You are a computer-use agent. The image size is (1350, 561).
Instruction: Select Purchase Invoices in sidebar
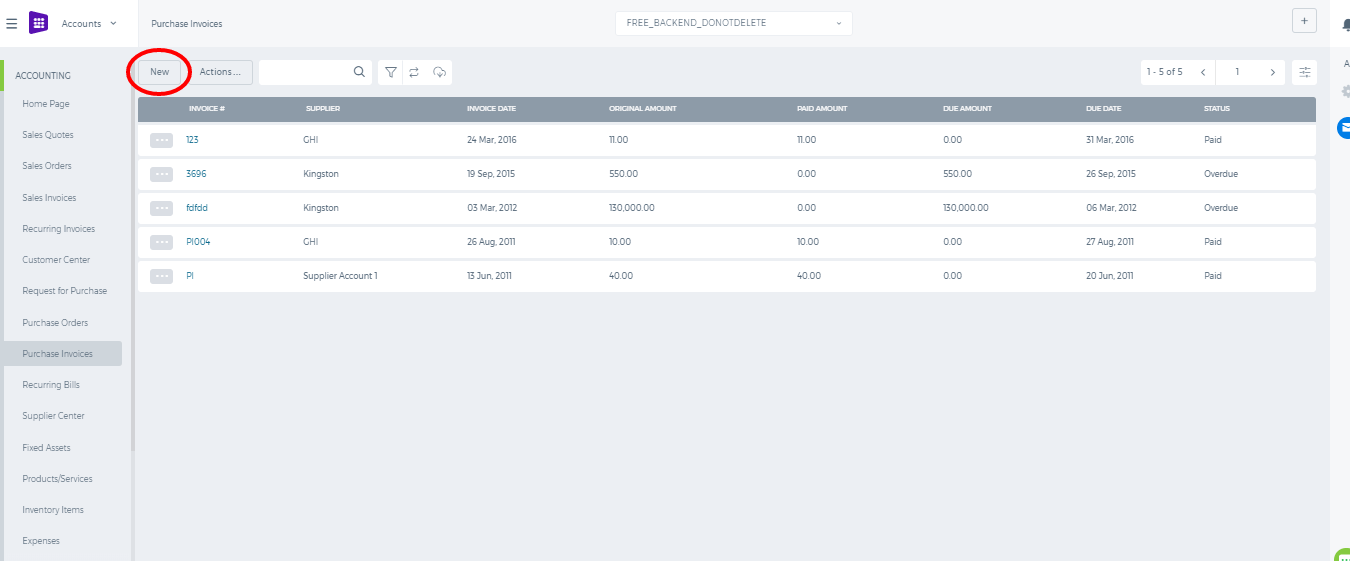click(x=63, y=354)
